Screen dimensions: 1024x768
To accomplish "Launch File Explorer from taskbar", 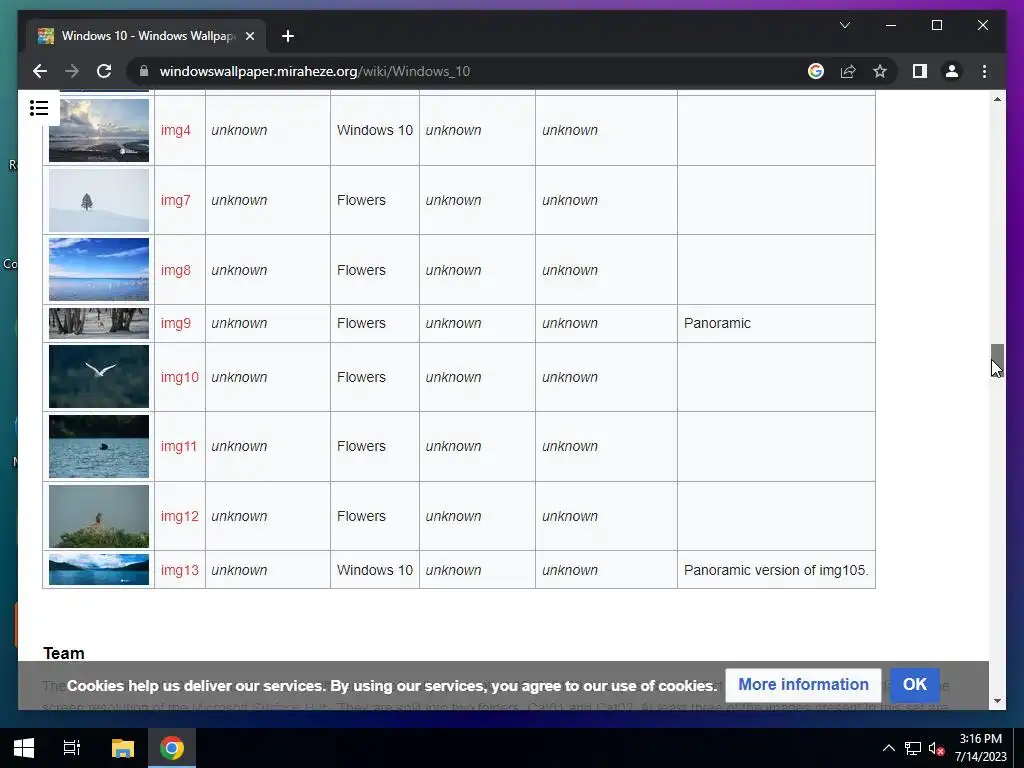I will point(122,748).
